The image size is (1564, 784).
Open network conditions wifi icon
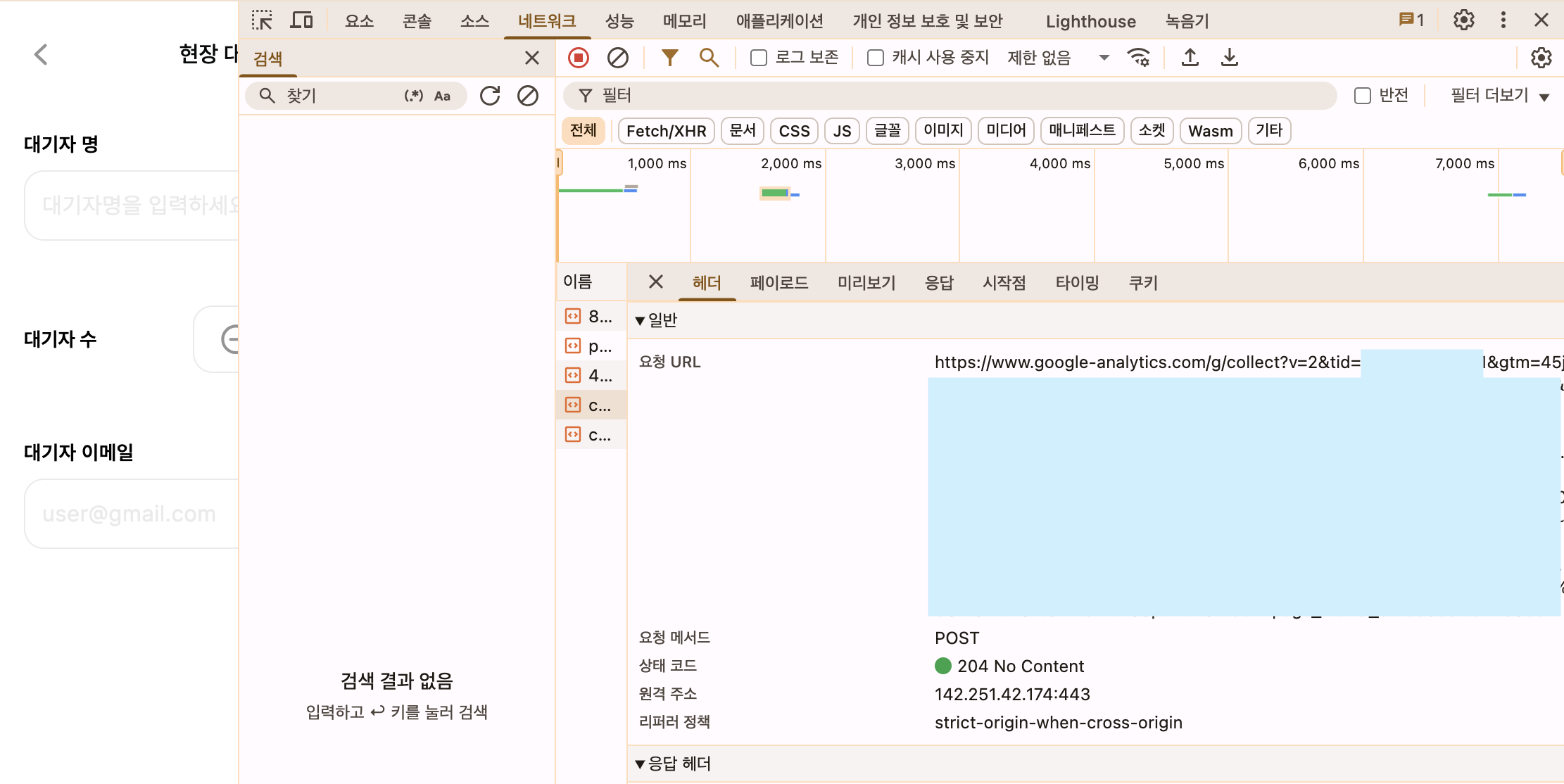[x=1138, y=58]
